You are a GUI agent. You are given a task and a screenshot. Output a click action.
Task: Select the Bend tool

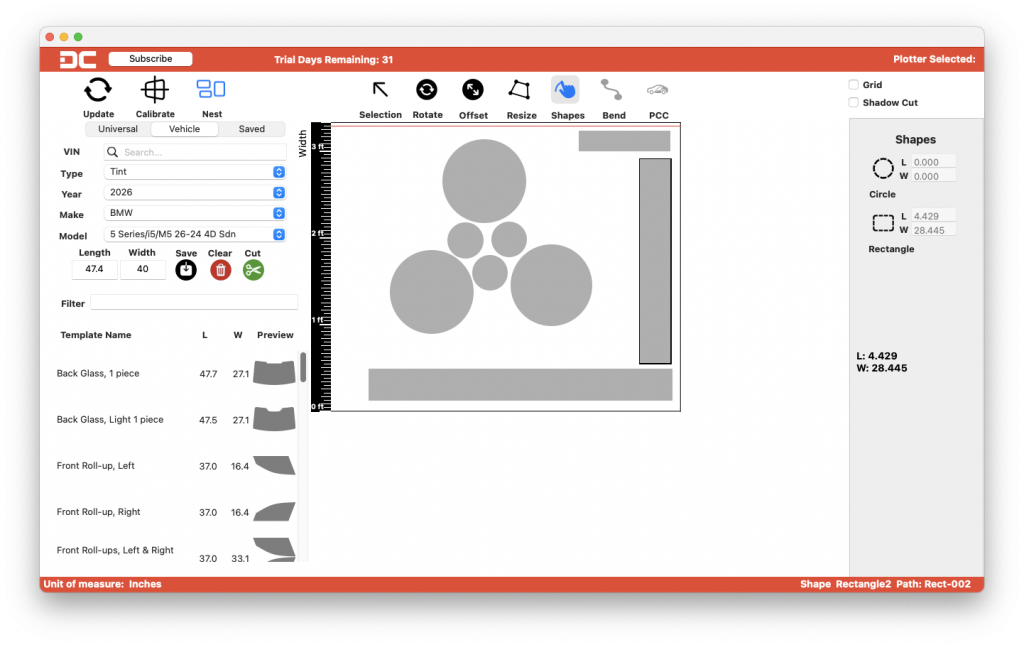click(613, 90)
